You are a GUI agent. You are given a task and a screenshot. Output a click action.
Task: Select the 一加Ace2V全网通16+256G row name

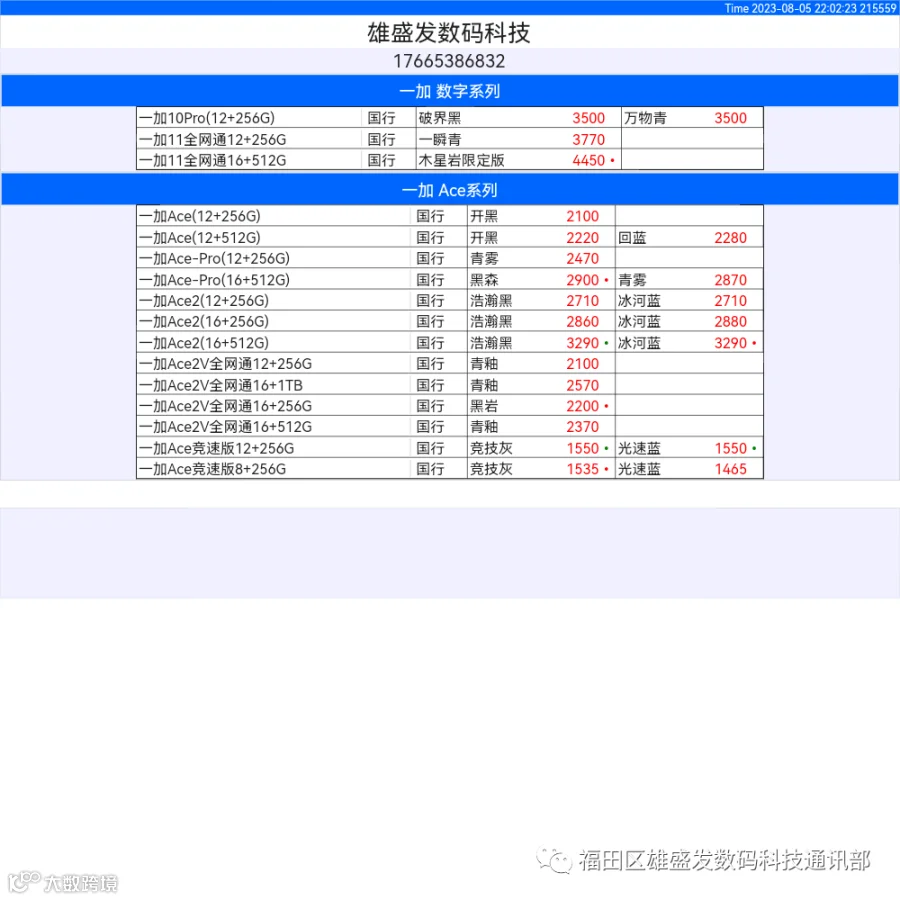point(225,406)
